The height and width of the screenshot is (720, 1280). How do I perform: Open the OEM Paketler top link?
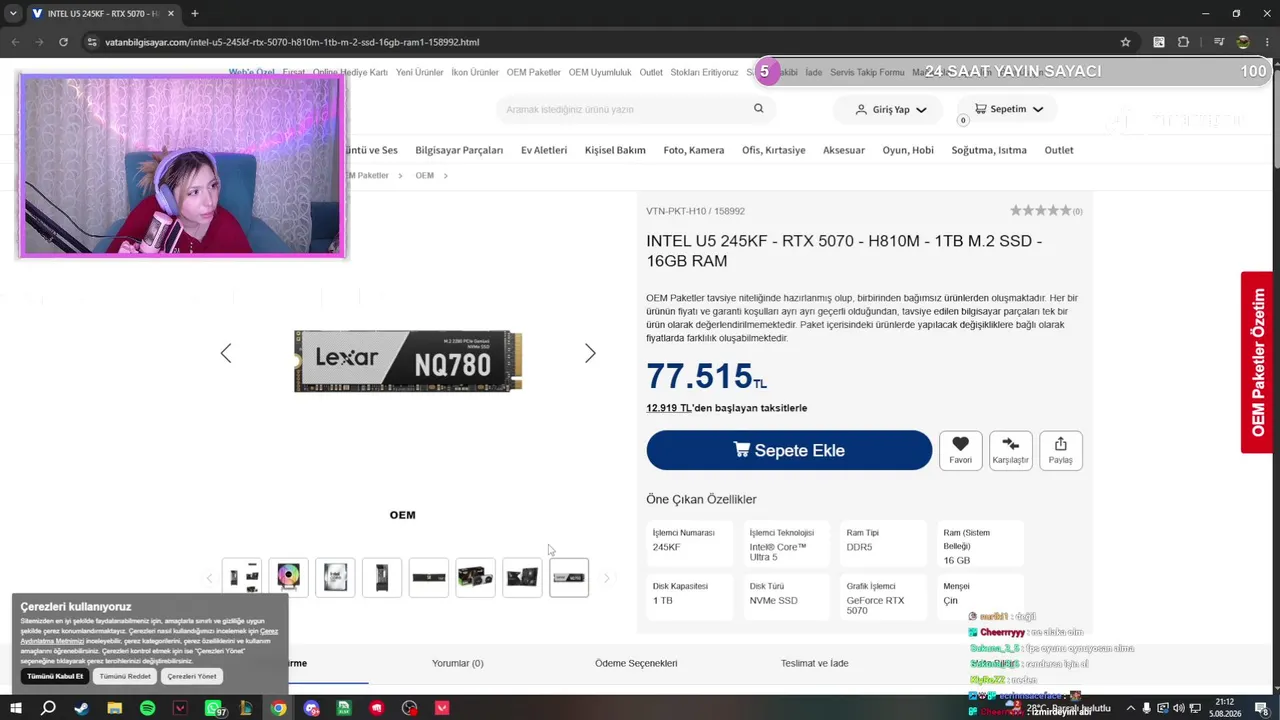pyautogui.click(x=533, y=73)
